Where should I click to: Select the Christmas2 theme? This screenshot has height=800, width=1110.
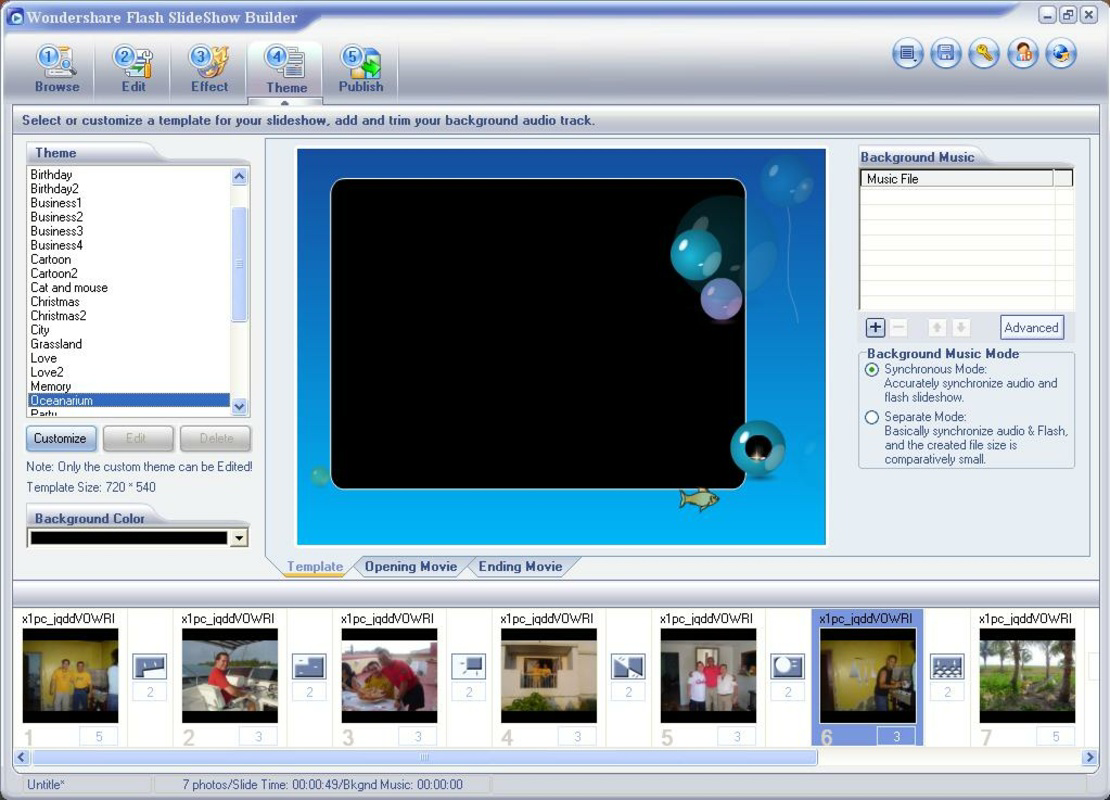click(129, 316)
